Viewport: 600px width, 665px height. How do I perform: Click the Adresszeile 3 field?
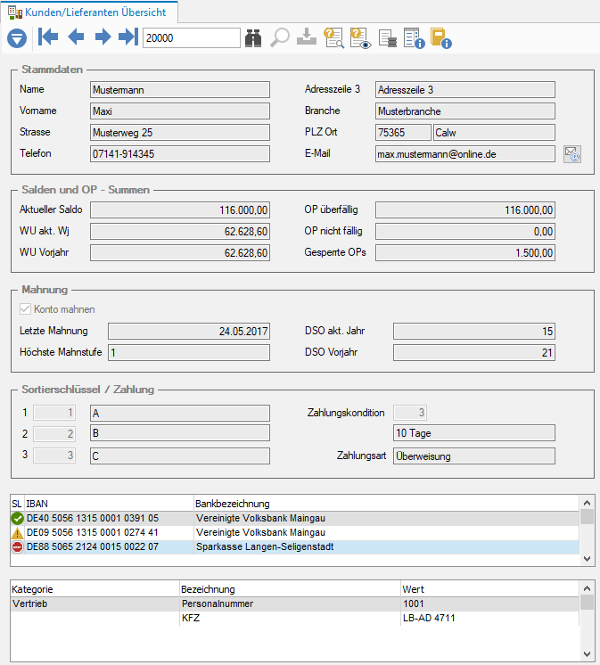(465, 90)
